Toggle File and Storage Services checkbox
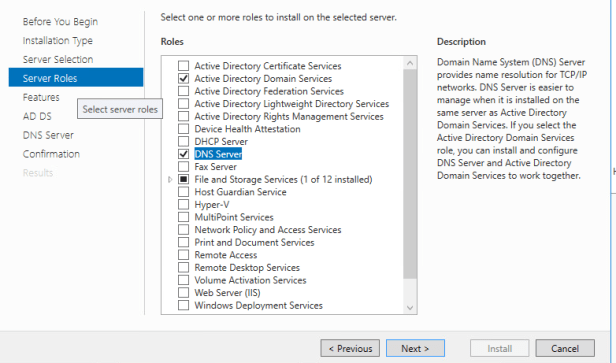The image size is (616, 363). click(183, 179)
